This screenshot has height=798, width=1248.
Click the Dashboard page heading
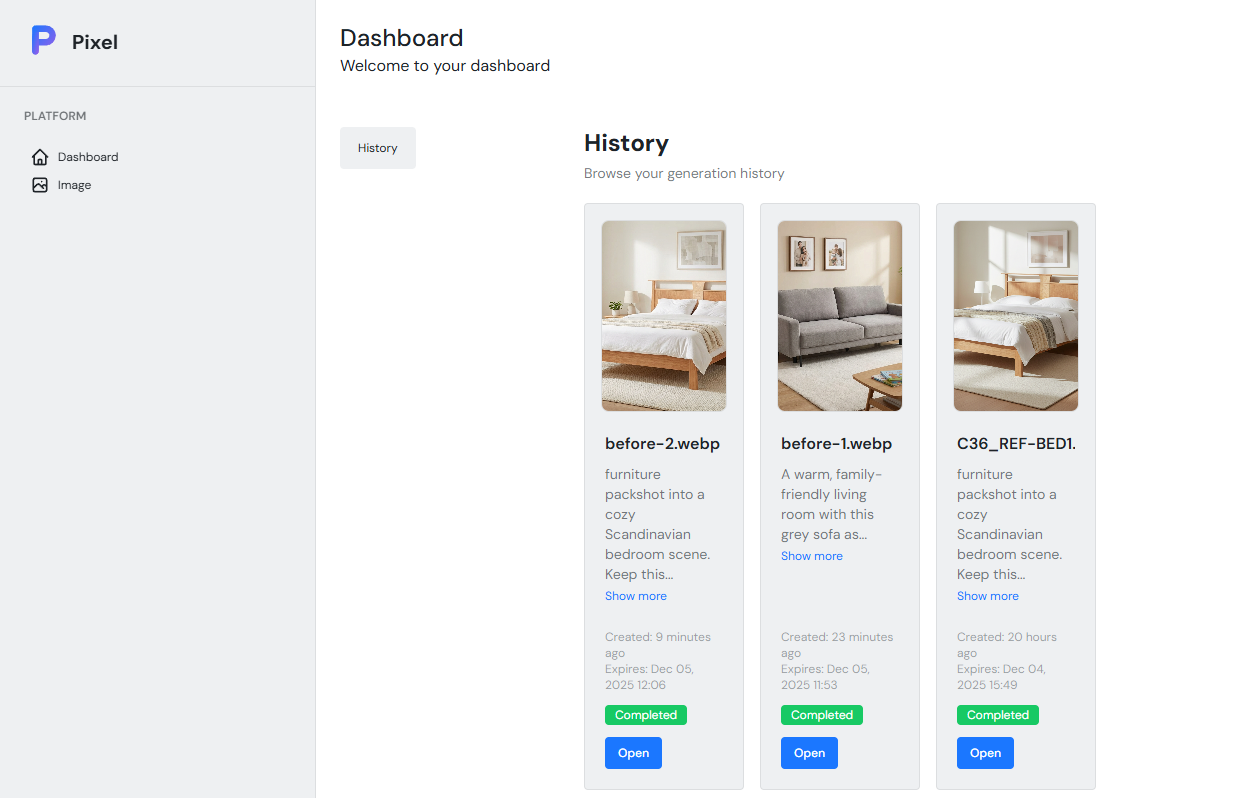(x=401, y=37)
